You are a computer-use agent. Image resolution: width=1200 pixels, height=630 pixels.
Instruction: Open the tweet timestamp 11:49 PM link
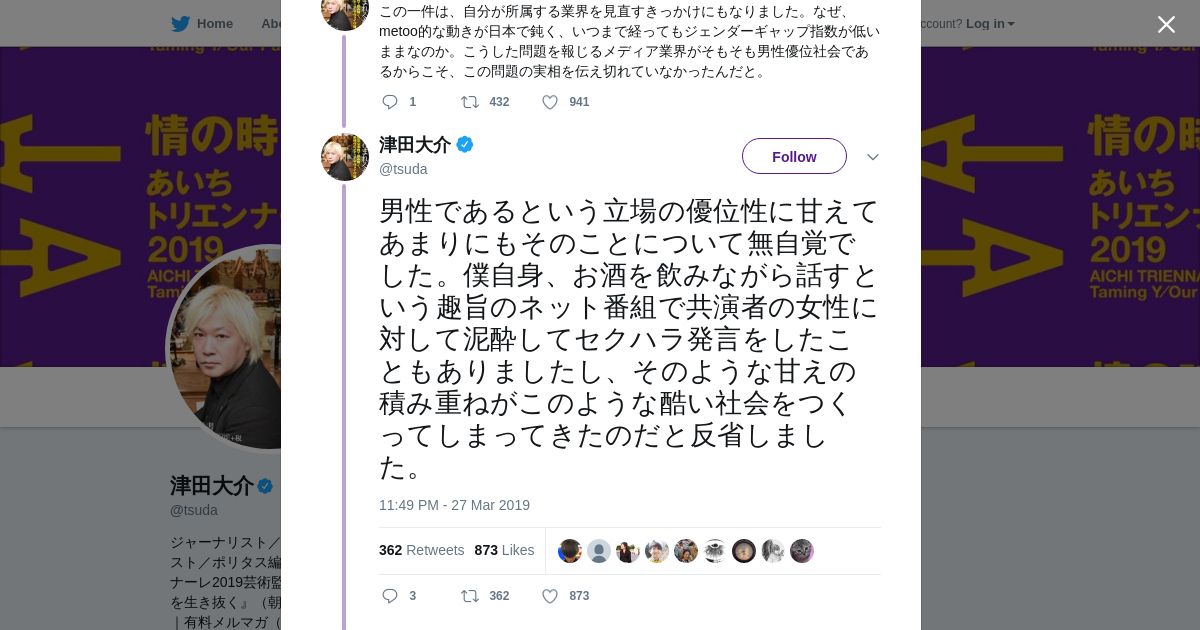[x=454, y=505]
